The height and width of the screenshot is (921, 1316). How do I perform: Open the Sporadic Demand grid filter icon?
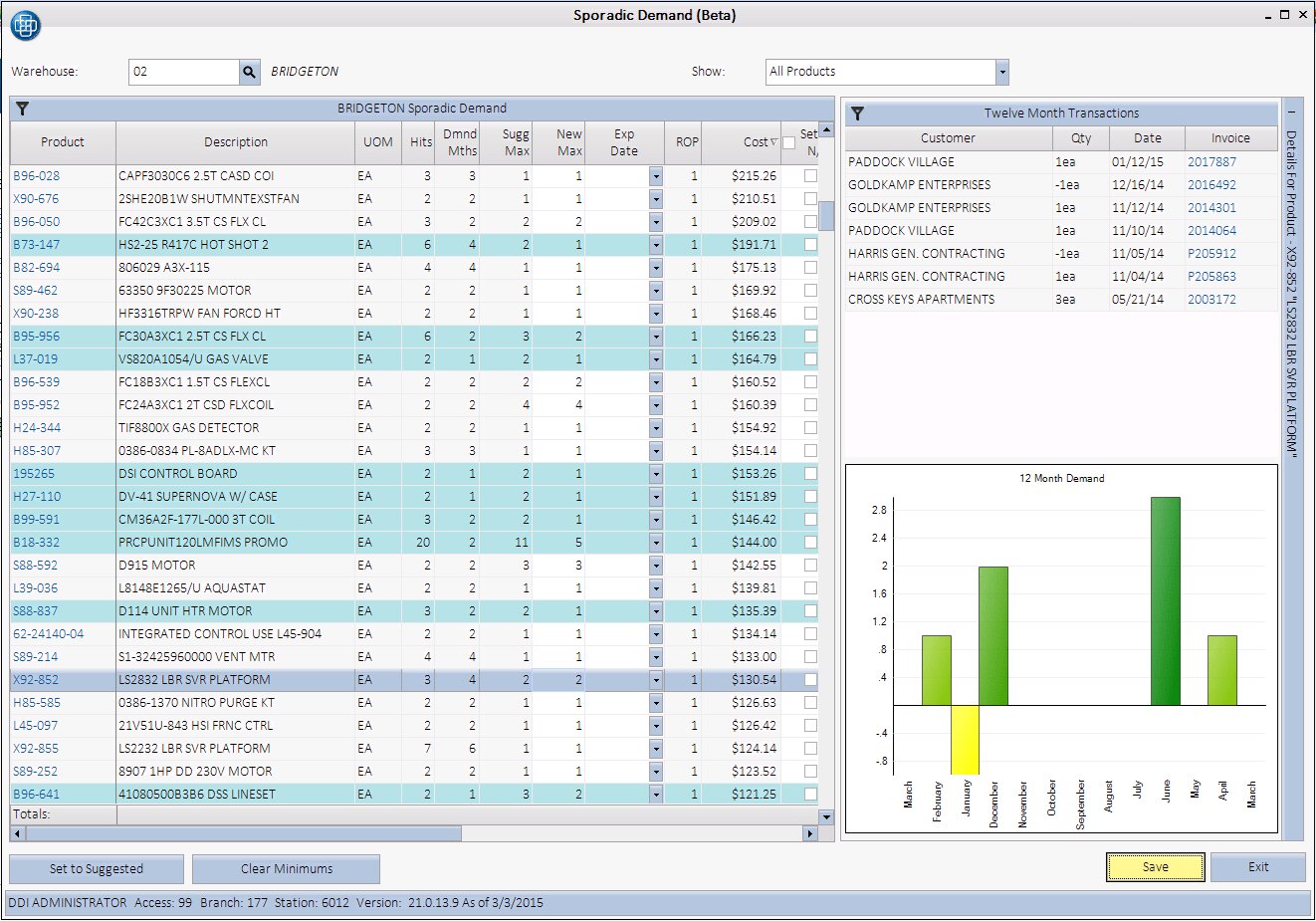pyautogui.click(x=22, y=109)
